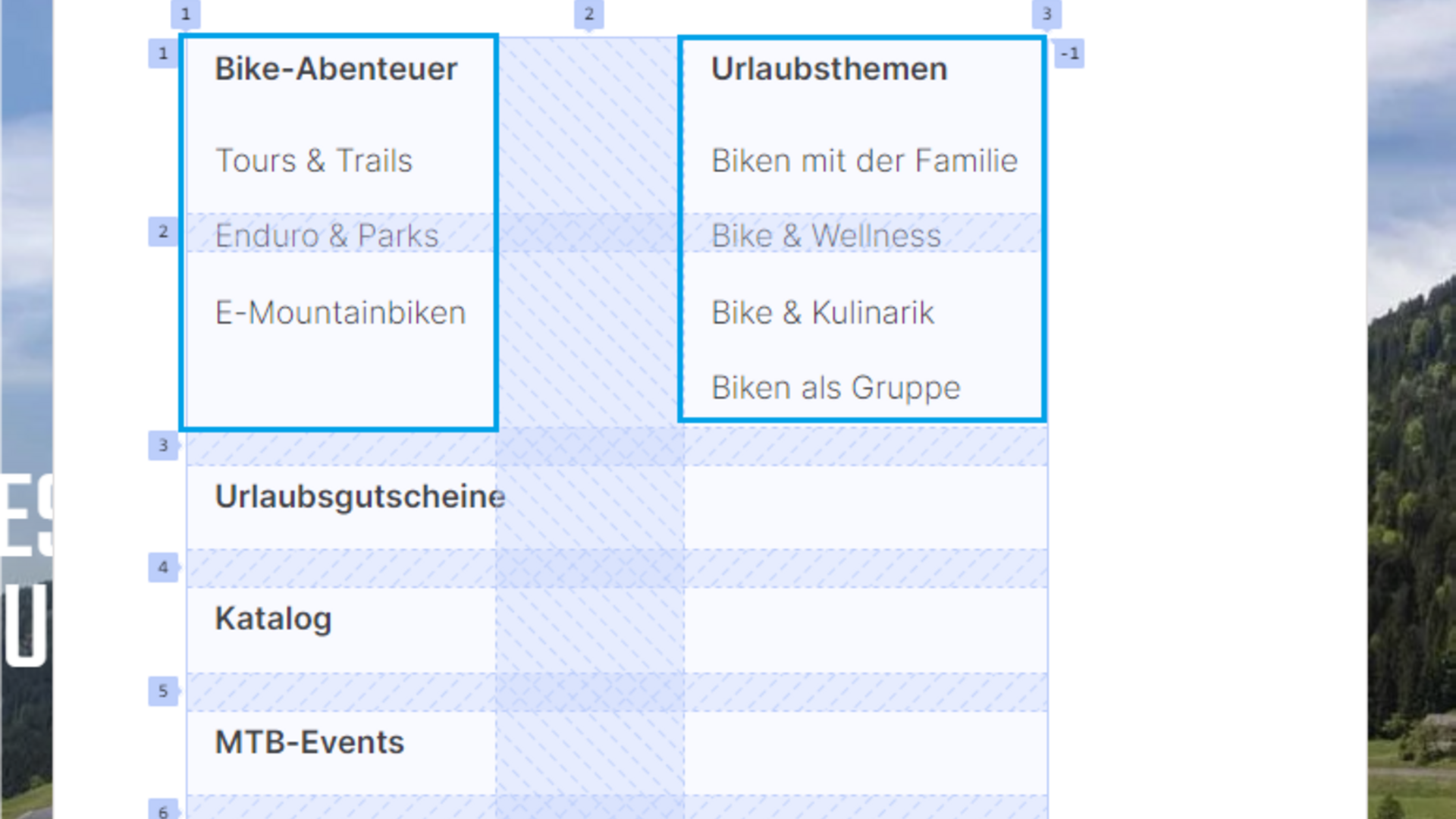Viewport: 1456px width, 819px height.
Task: Click the grid row line 3 badge
Action: click(x=163, y=446)
